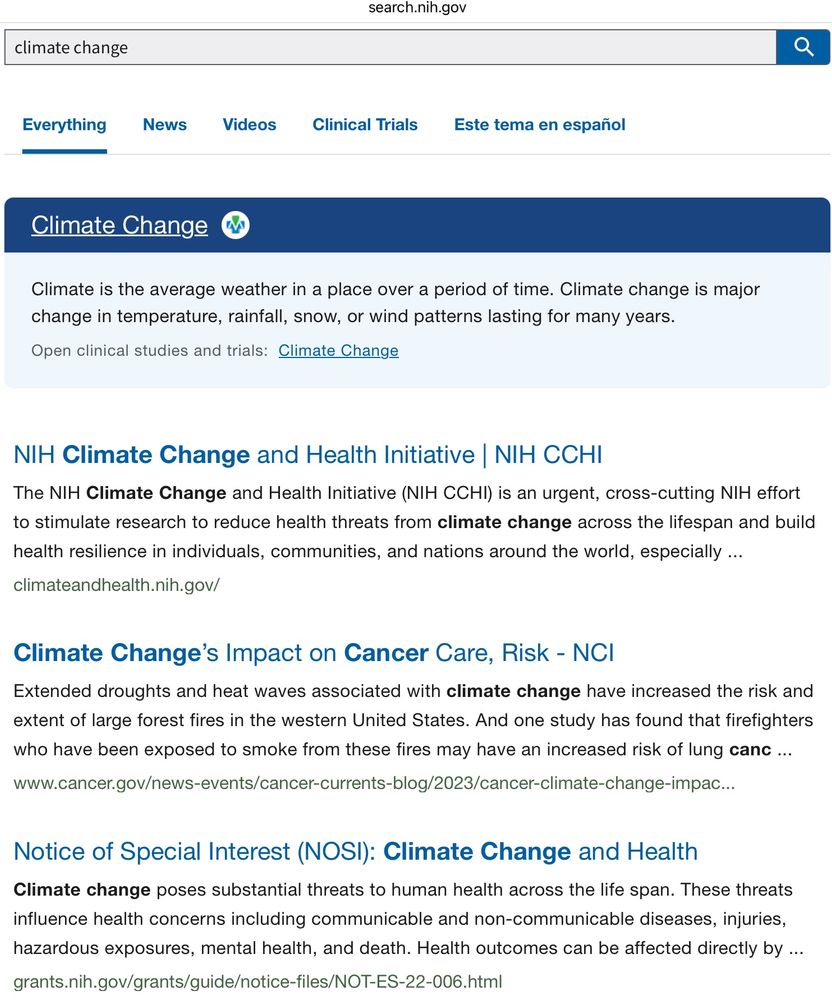The image size is (832, 1000).
Task: Open the Videos tab
Action: pos(249,125)
